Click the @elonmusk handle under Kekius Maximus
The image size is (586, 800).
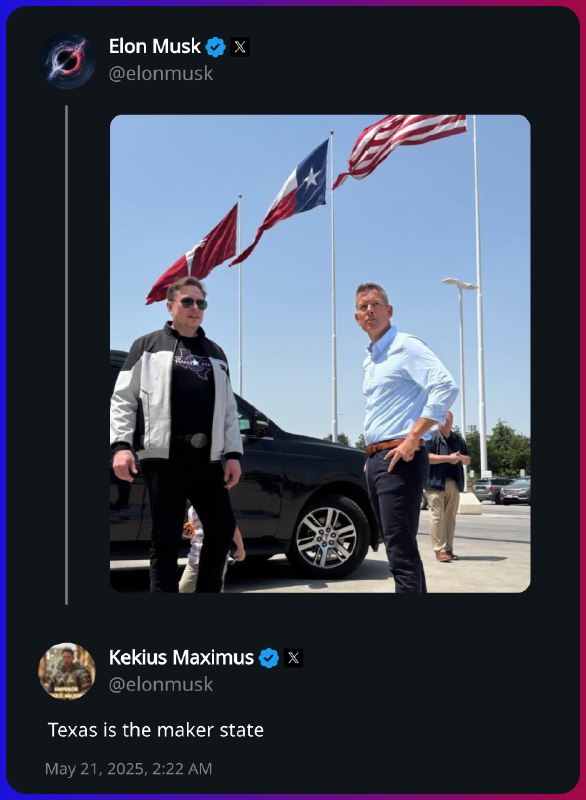[x=161, y=684]
